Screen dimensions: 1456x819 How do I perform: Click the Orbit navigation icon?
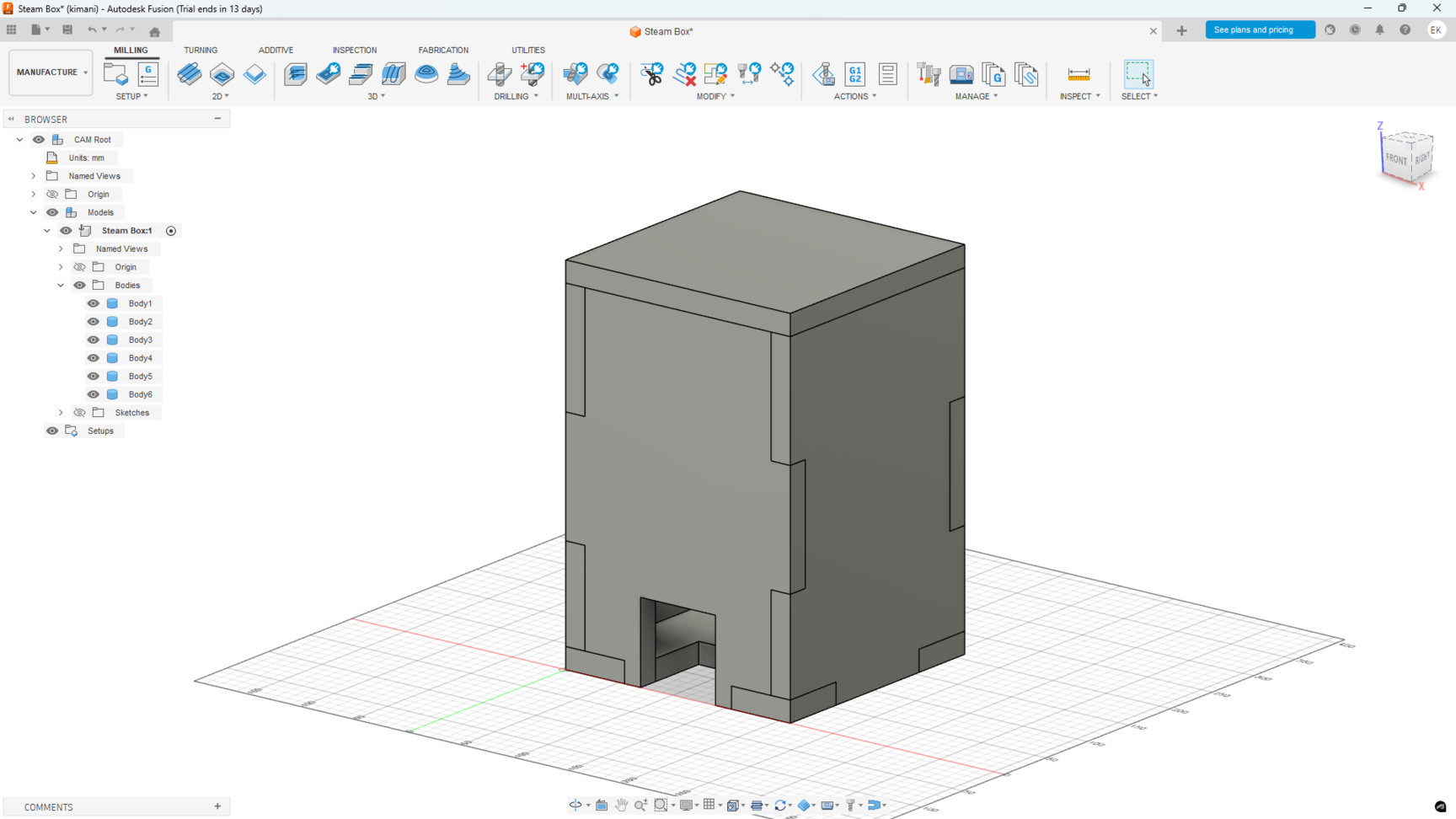(x=575, y=806)
